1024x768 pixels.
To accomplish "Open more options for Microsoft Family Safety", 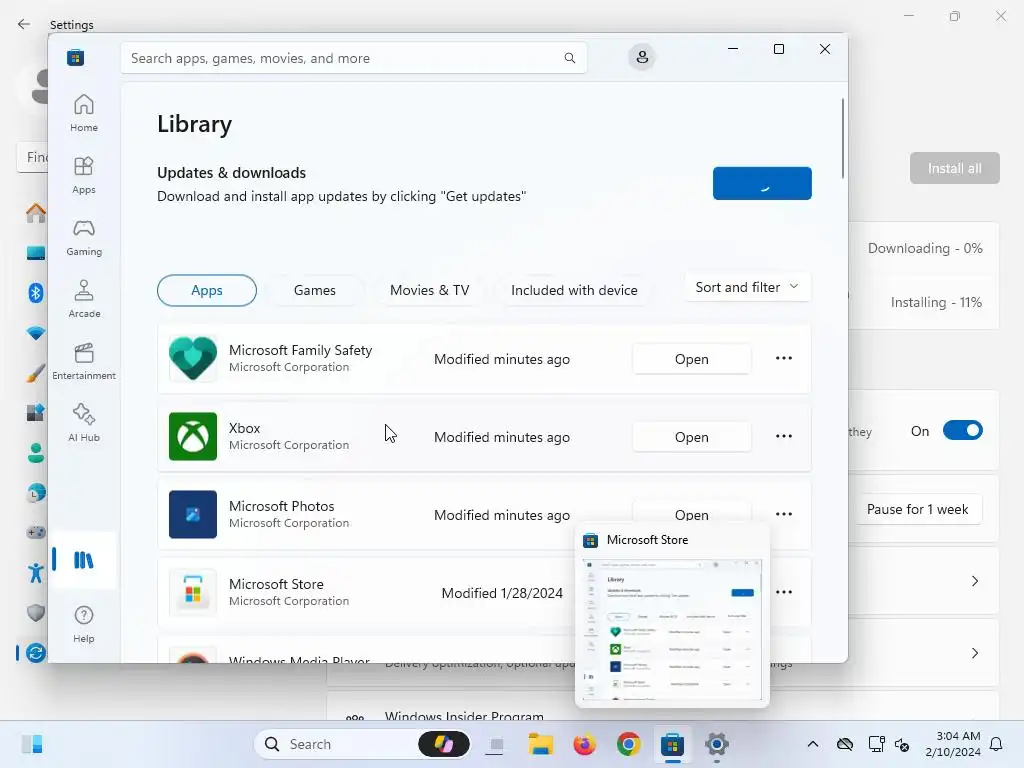I will pos(784,359).
